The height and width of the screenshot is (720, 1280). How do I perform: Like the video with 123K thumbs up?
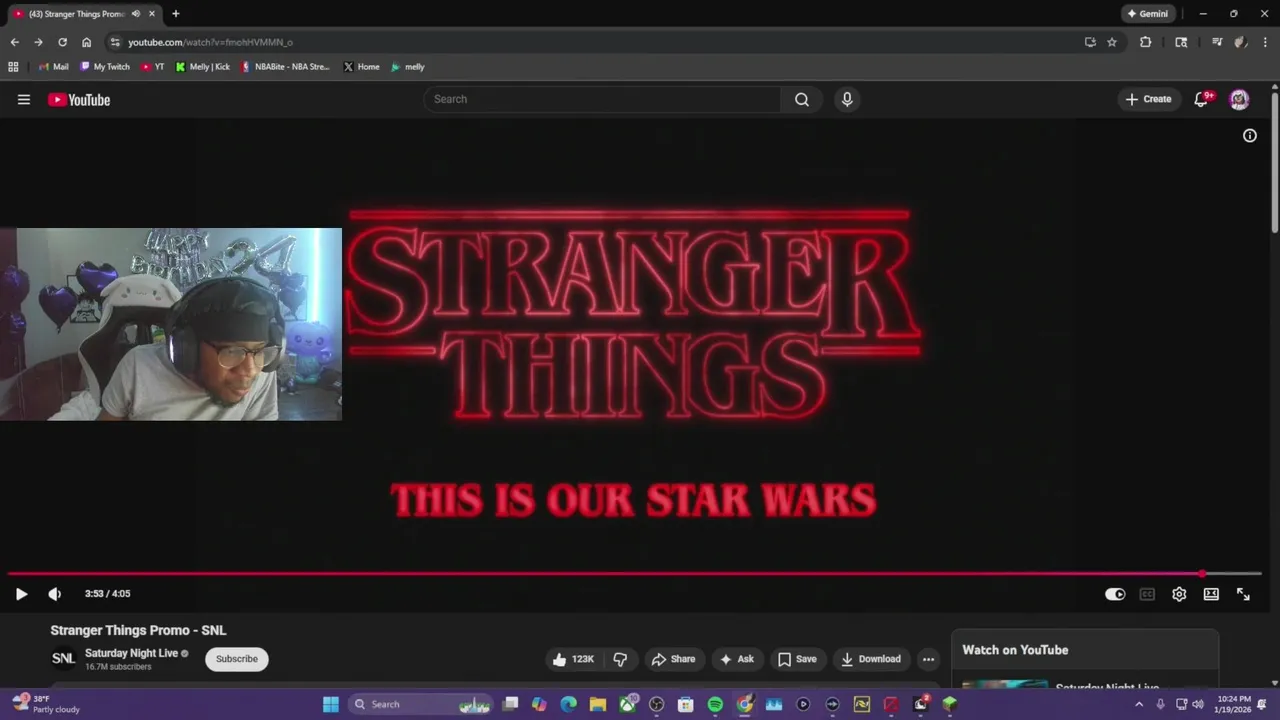[573, 659]
